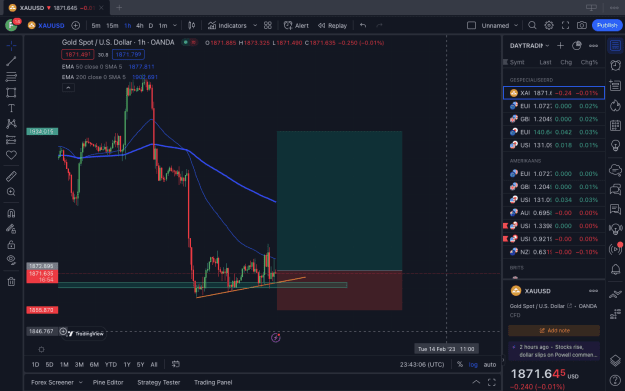Switch to the 15m timeframe
This screenshot has width=625, height=391.
click(112, 26)
